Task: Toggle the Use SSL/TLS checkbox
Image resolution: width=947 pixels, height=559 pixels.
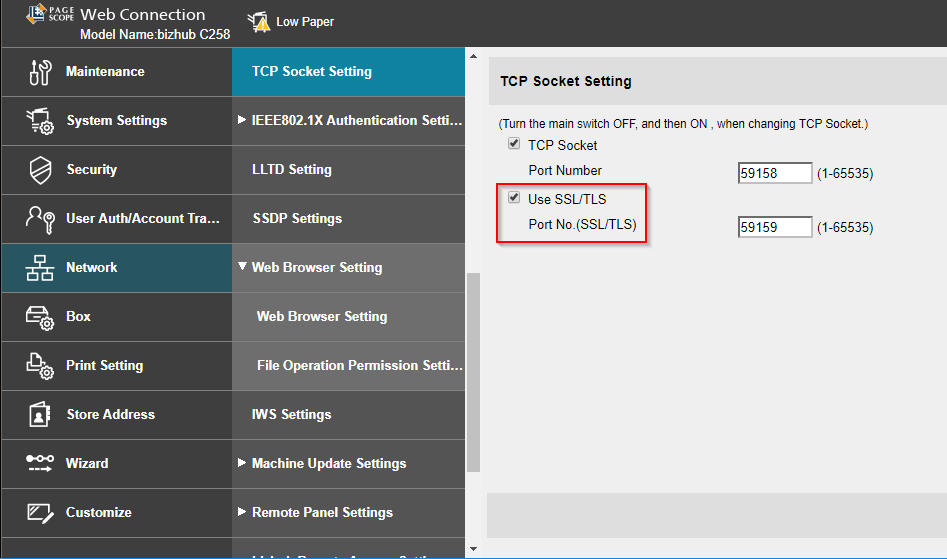Action: coord(514,199)
